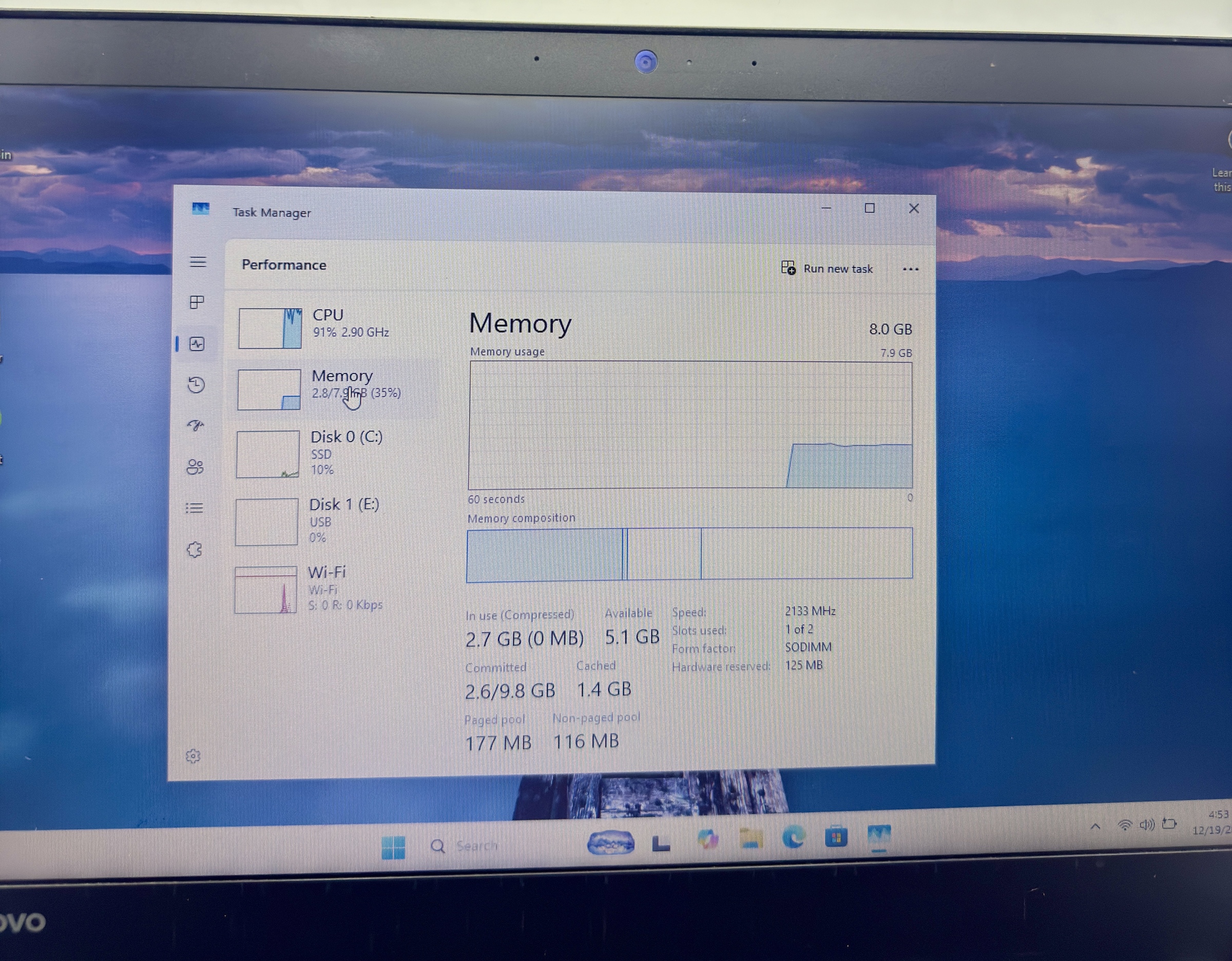The image size is (1232, 961).
Task: Open the hamburger navigation menu
Action: (198, 262)
